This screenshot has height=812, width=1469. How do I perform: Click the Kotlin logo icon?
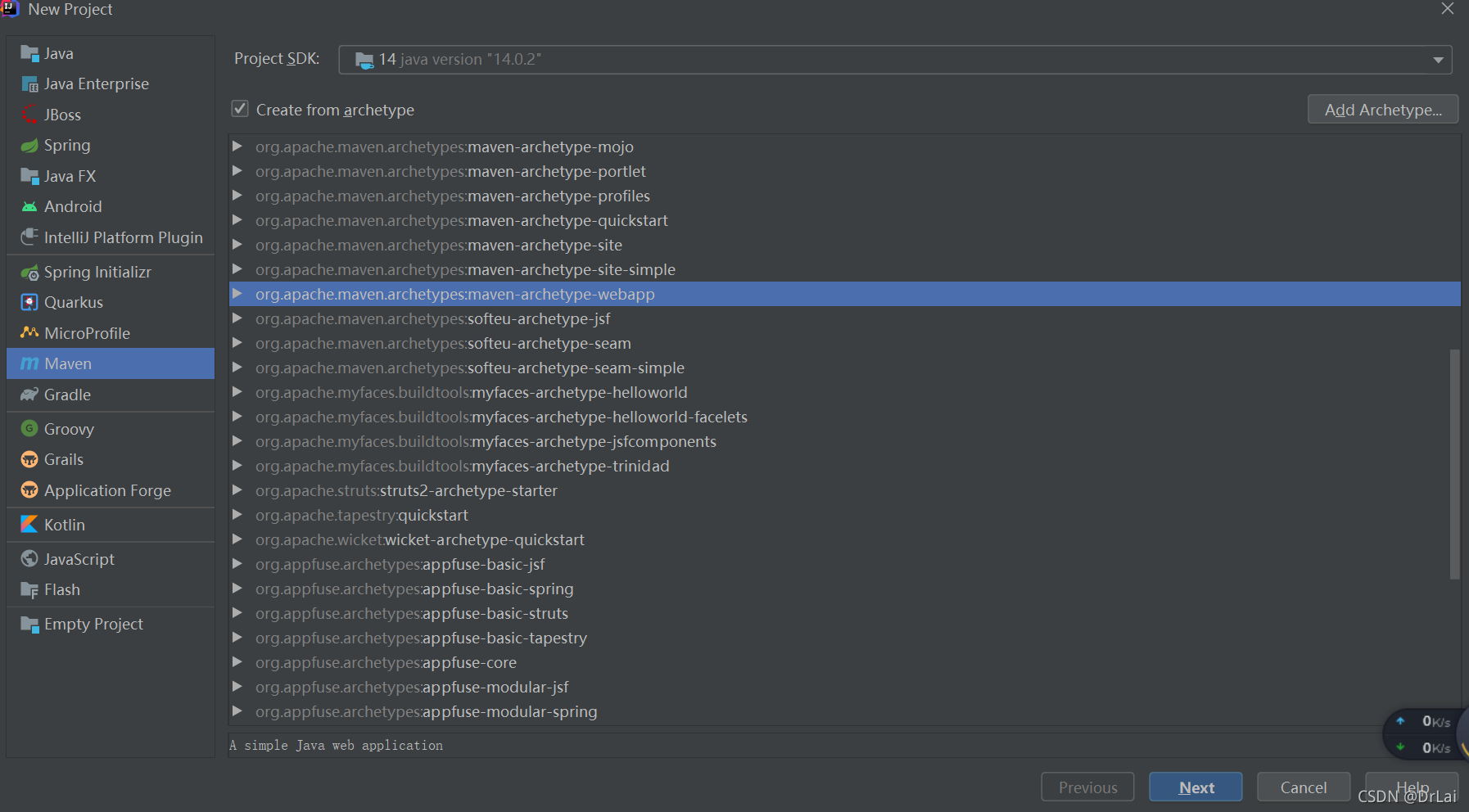(29, 525)
